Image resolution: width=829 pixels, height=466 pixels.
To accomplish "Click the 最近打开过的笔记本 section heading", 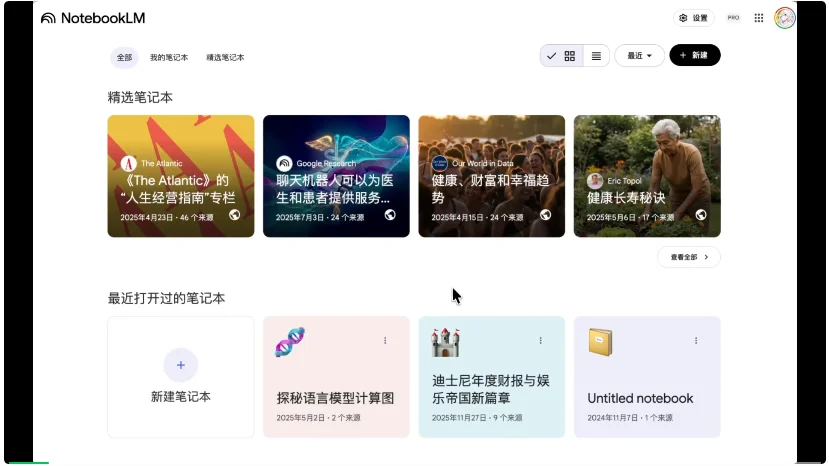I will [x=167, y=298].
